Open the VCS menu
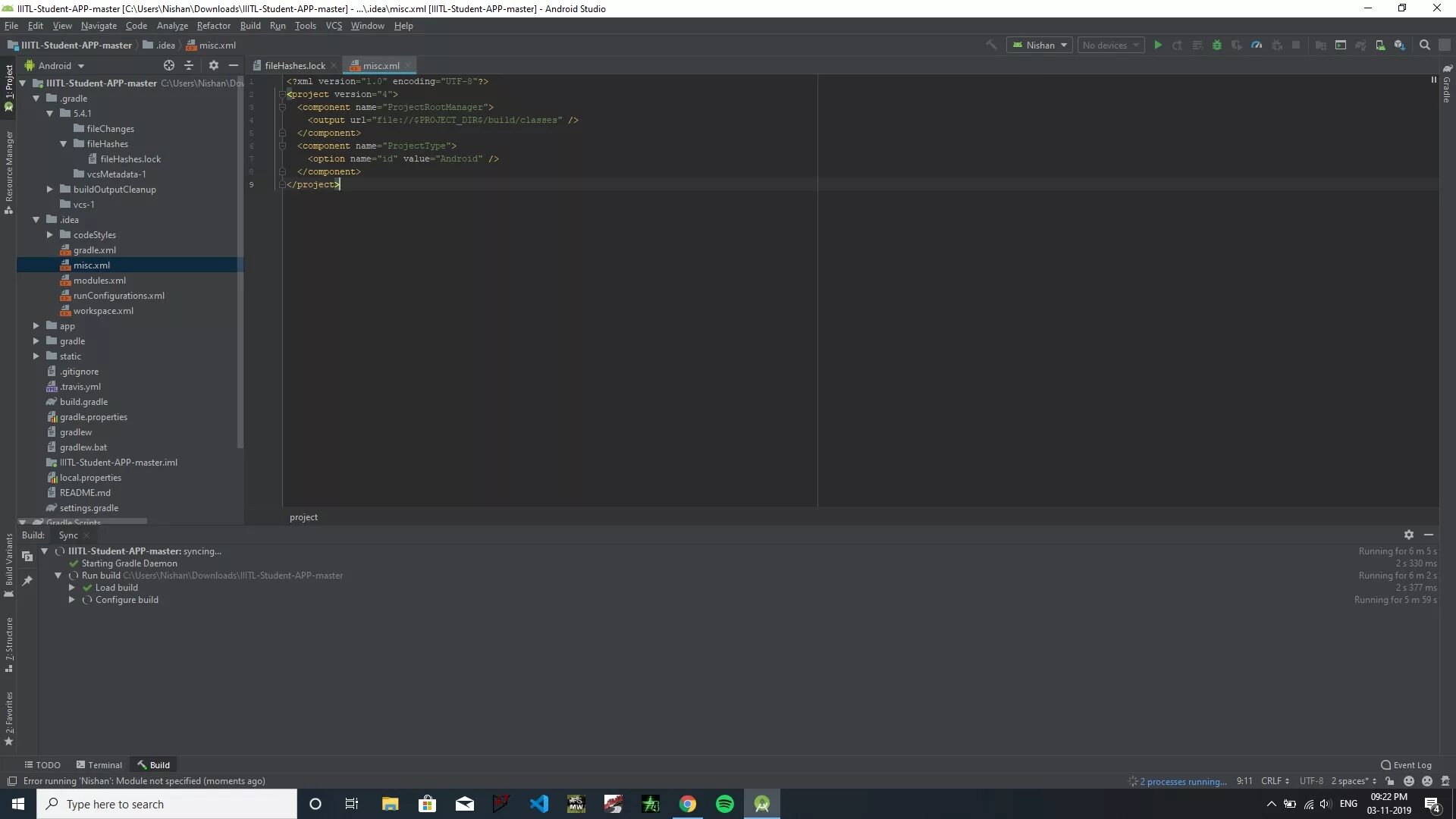The width and height of the screenshot is (1456, 819). tap(334, 26)
